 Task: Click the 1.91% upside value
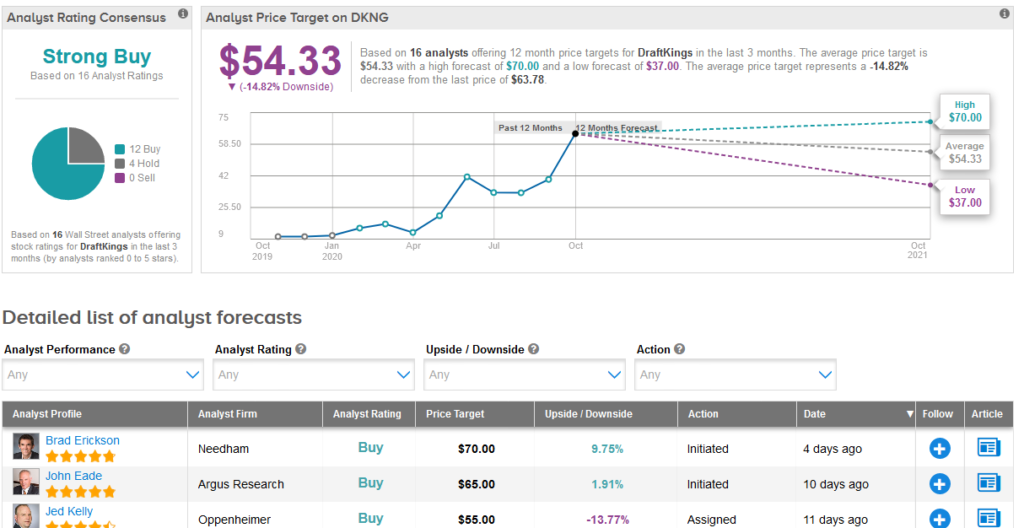point(607,484)
